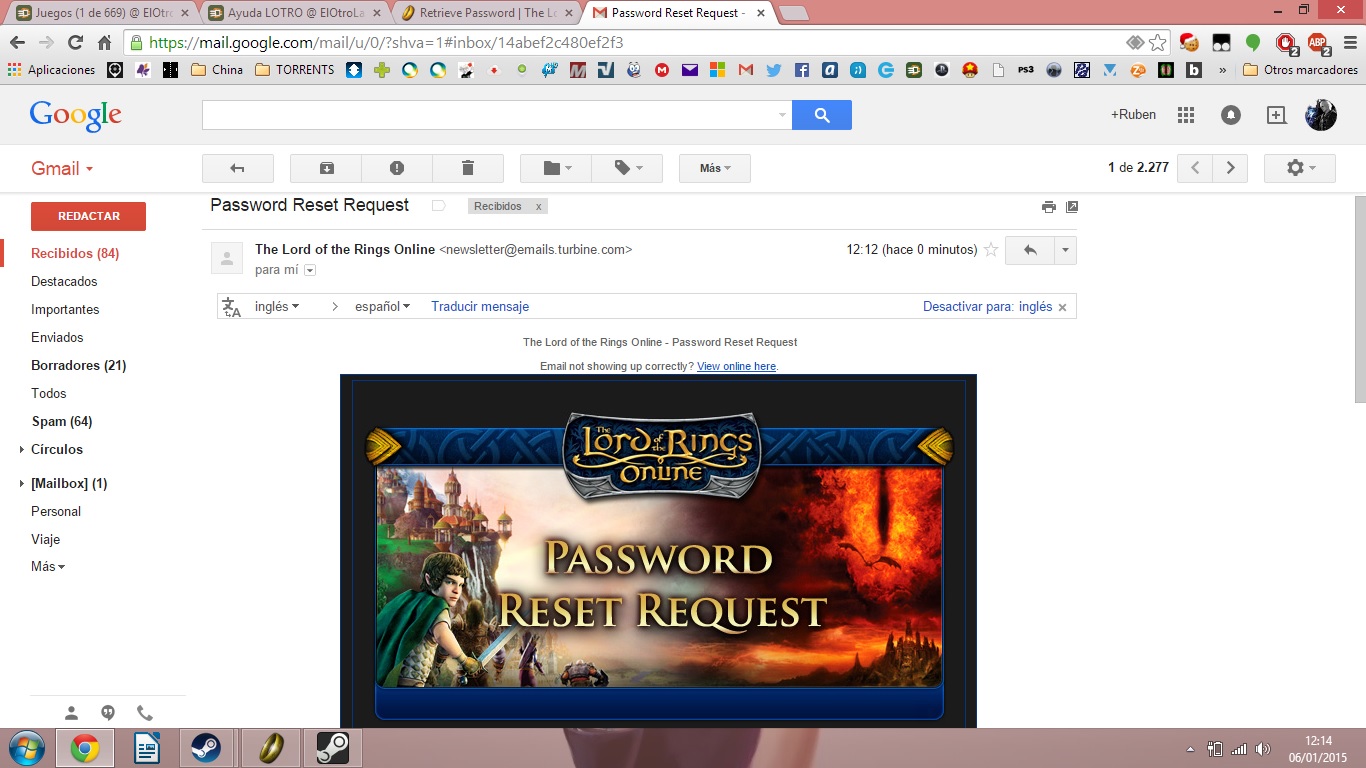1366x768 pixels.
Task: Open the Importantes folder
Action: [x=65, y=310]
